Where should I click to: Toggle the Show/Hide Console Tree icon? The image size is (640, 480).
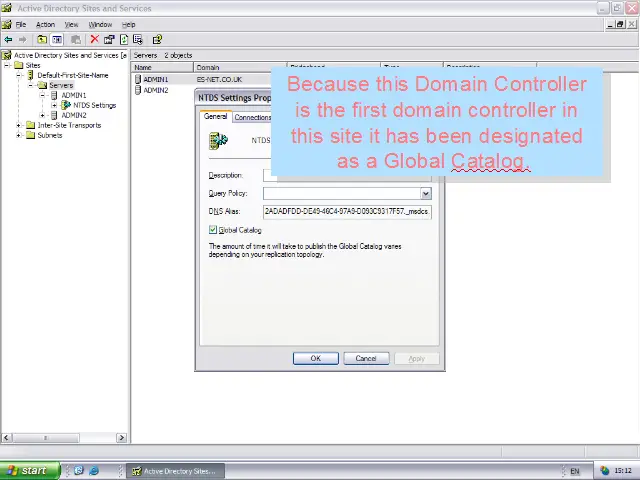(x=57, y=40)
